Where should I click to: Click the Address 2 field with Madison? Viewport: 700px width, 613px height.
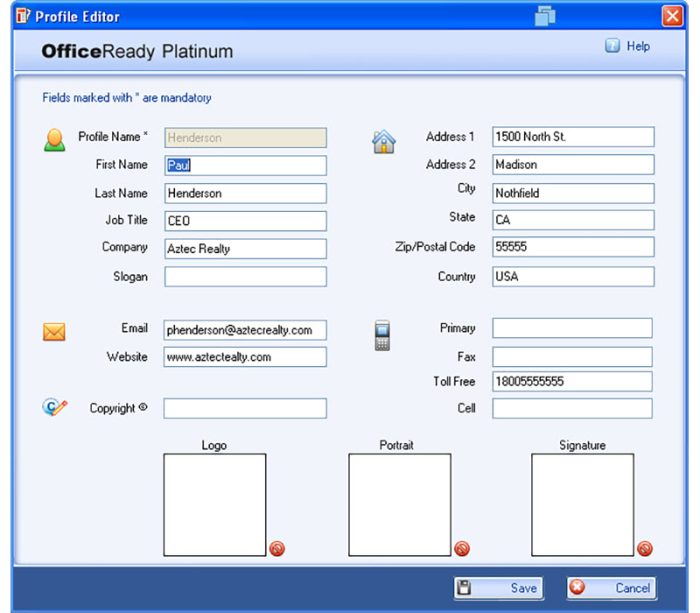[x=573, y=164]
